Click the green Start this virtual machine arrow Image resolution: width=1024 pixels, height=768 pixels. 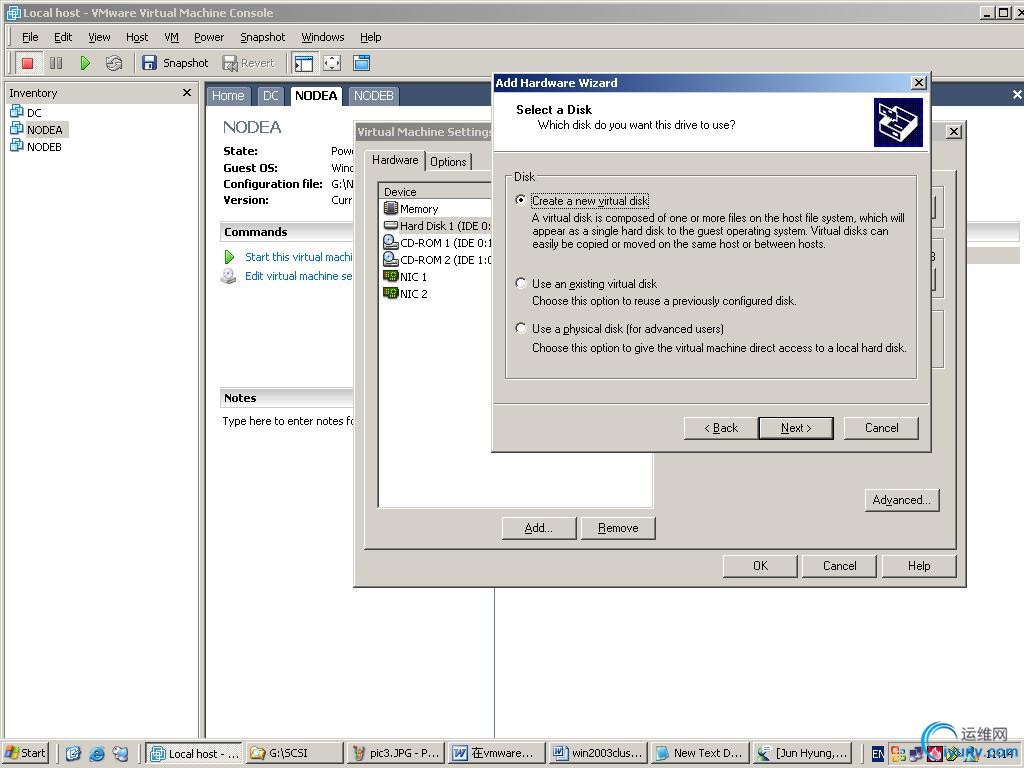pos(229,257)
